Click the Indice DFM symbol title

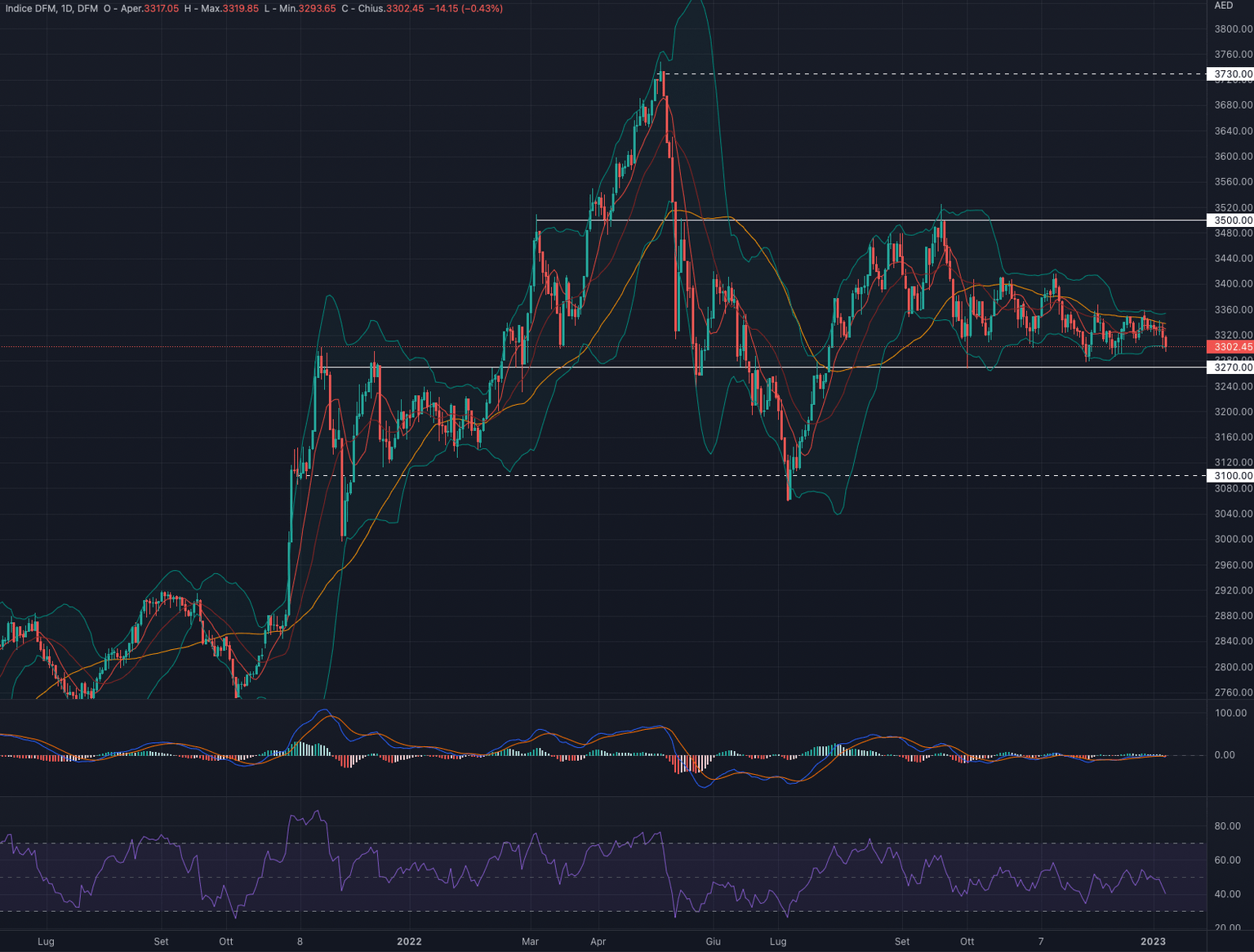(x=30, y=9)
